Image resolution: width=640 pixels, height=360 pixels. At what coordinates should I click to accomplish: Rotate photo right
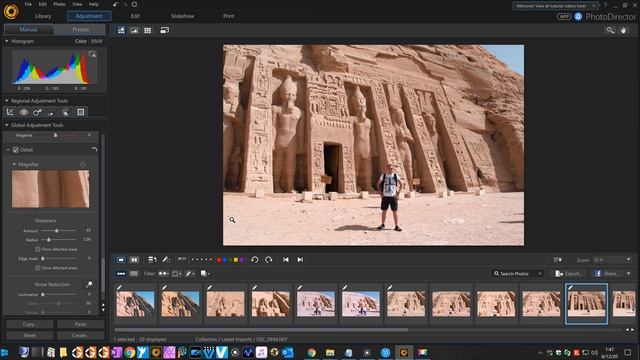(269, 260)
